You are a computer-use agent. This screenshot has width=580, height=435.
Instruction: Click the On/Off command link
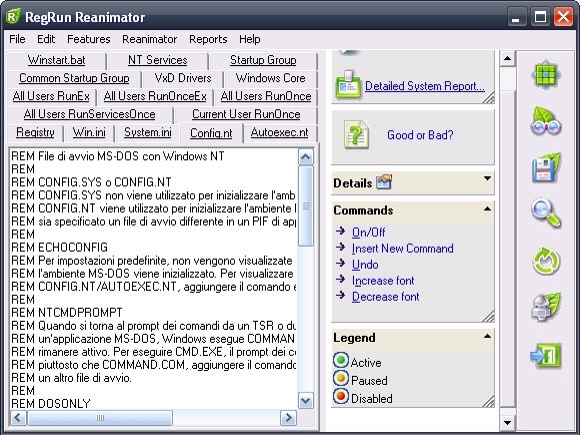368,232
